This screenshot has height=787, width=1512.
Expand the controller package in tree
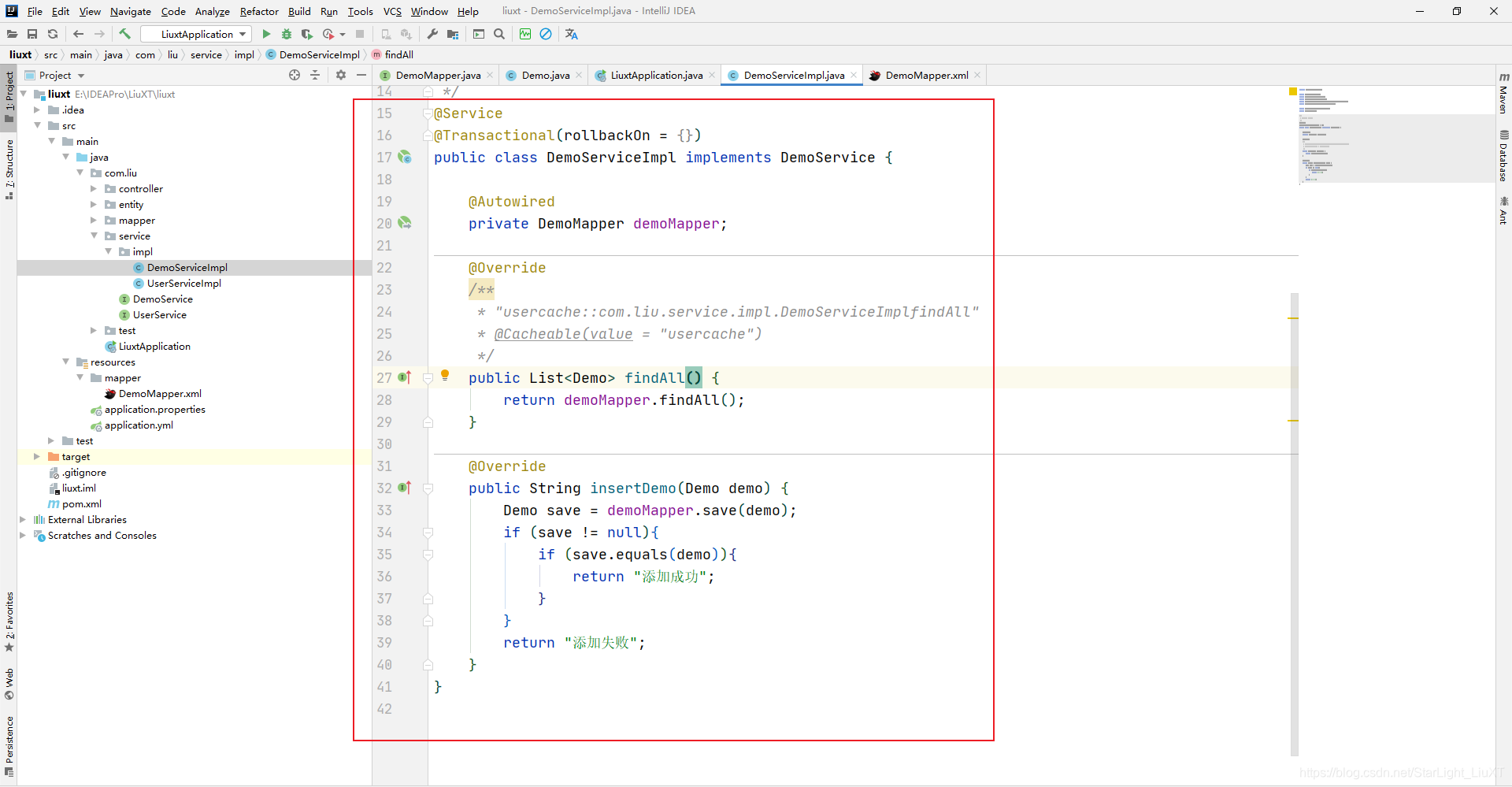tap(94, 188)
